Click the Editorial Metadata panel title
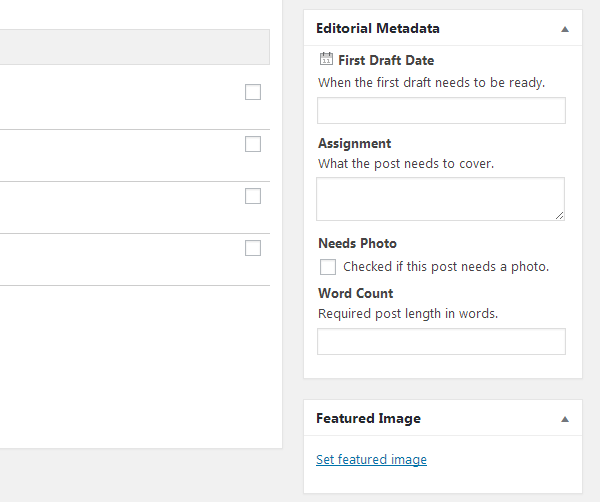600x502 pixels. [x=378, y=28]
